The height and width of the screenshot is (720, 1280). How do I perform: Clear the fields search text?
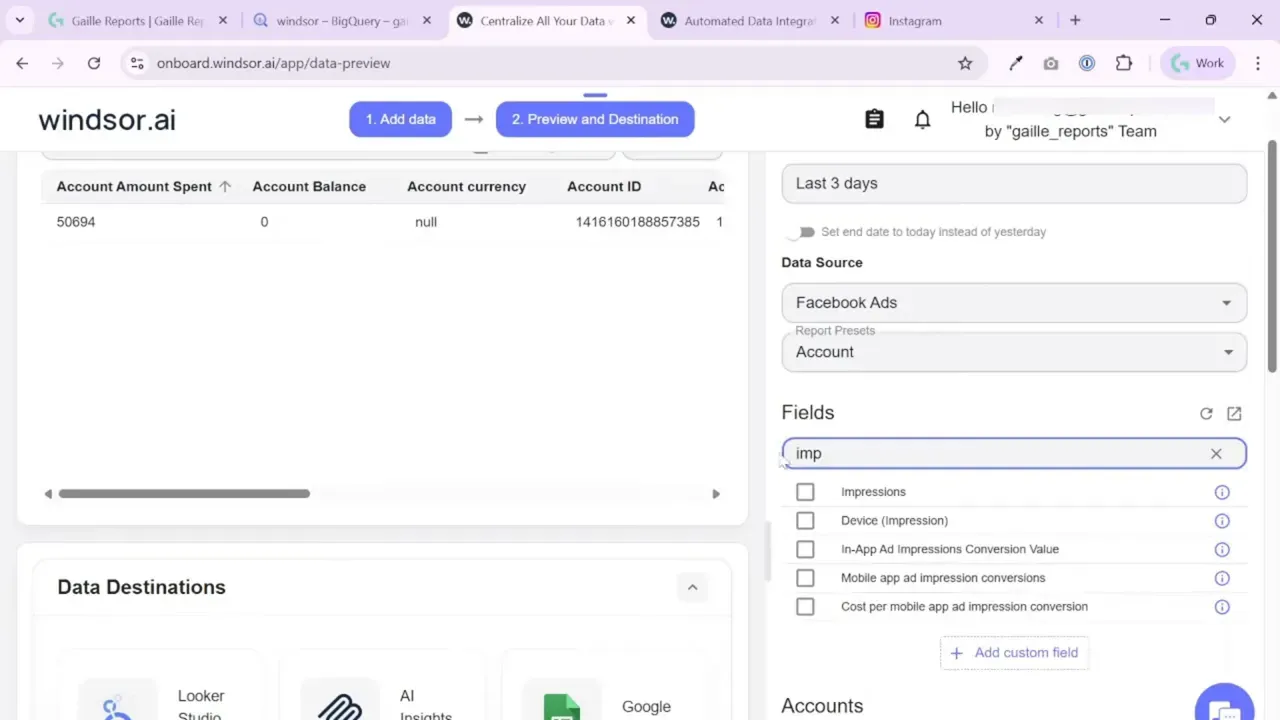1216,453
